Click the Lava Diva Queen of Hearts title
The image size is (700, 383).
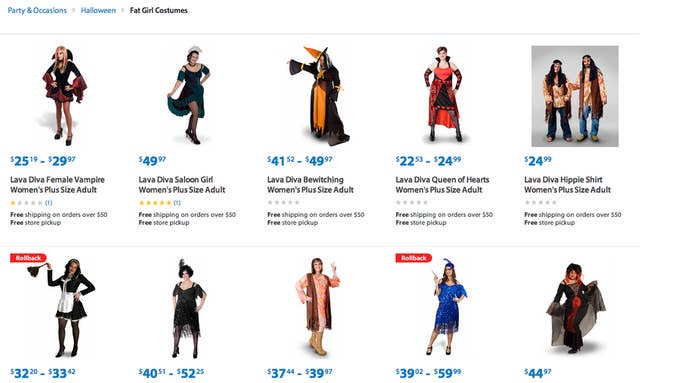(x=442, y=184)
